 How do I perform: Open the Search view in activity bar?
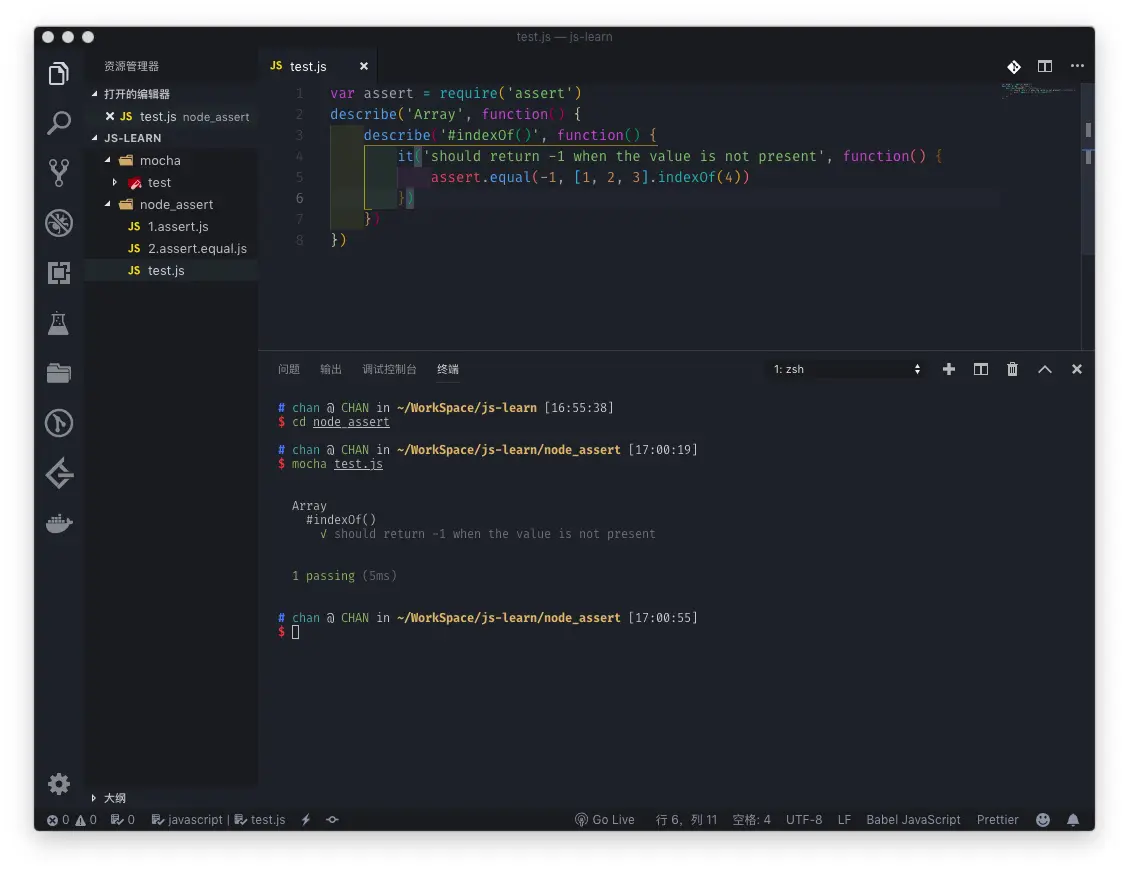pyautogui.click(x=58, y=123)
